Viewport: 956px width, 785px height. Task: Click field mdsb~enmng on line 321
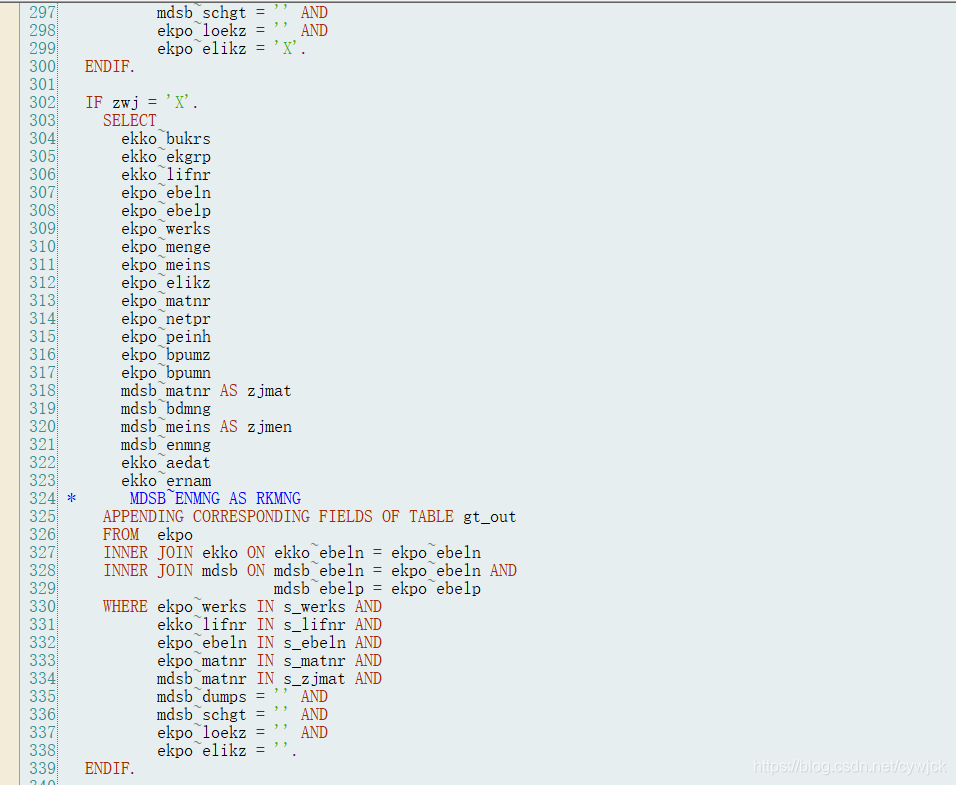166,445
